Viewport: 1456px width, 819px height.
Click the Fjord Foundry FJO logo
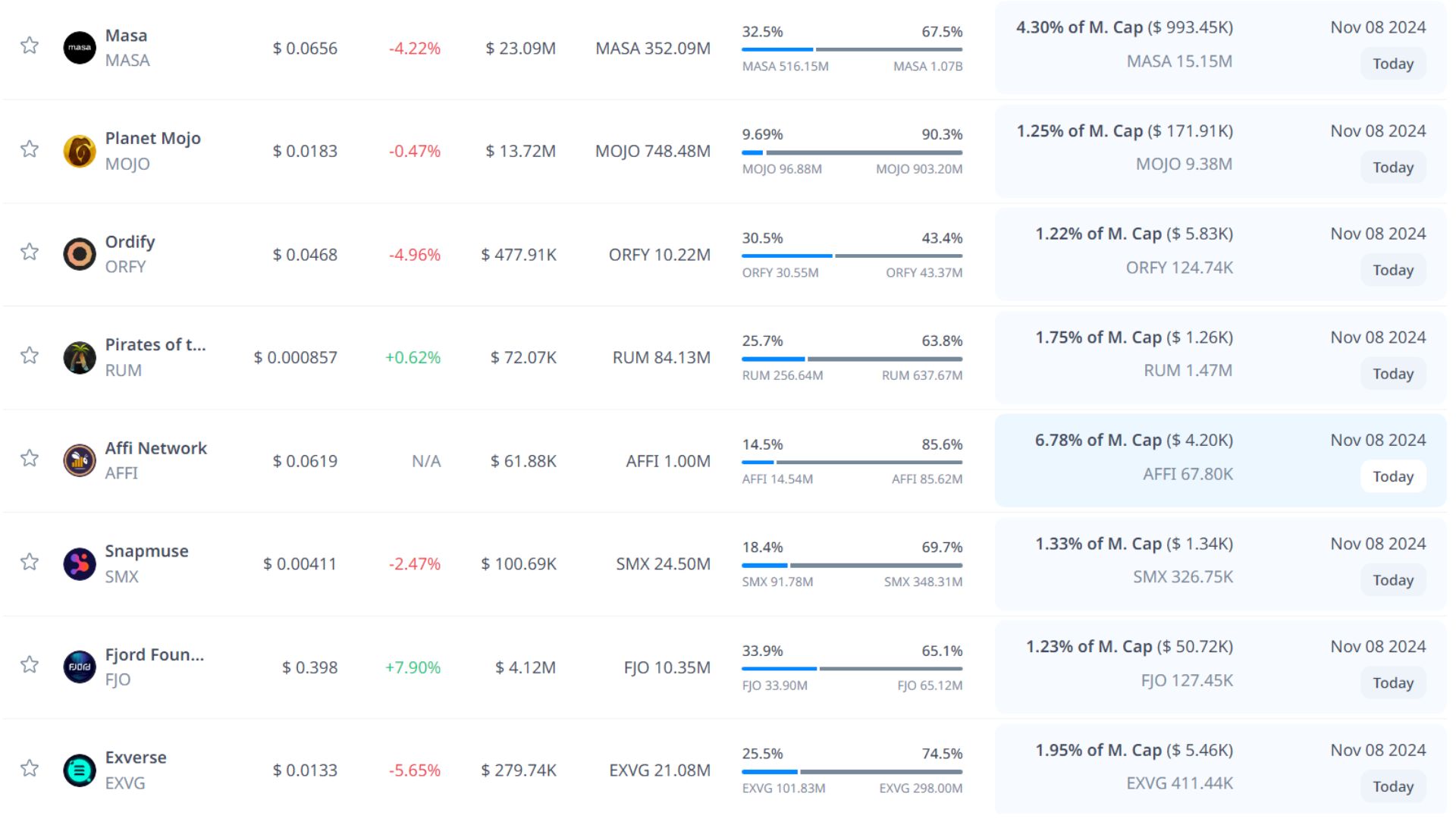[x=80, y=667]
